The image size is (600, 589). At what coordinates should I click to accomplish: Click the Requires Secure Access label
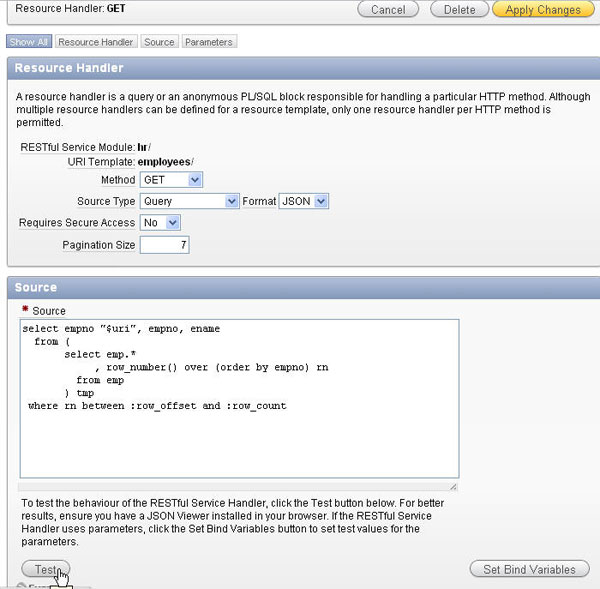click(77, 223)
